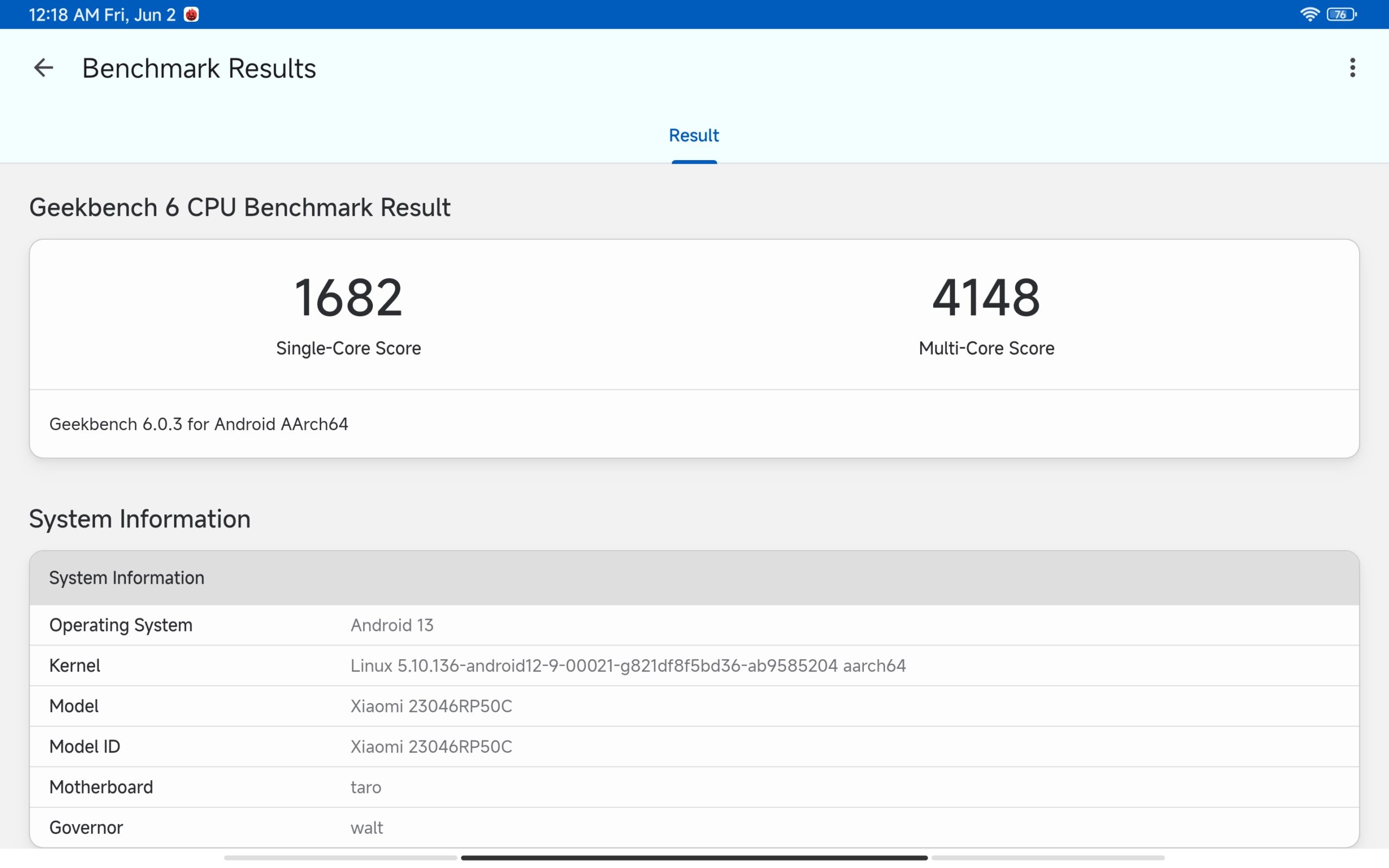Screen dimensions: 1389x868
Task: Tap the Android 13 value
Action: [392, 625]
